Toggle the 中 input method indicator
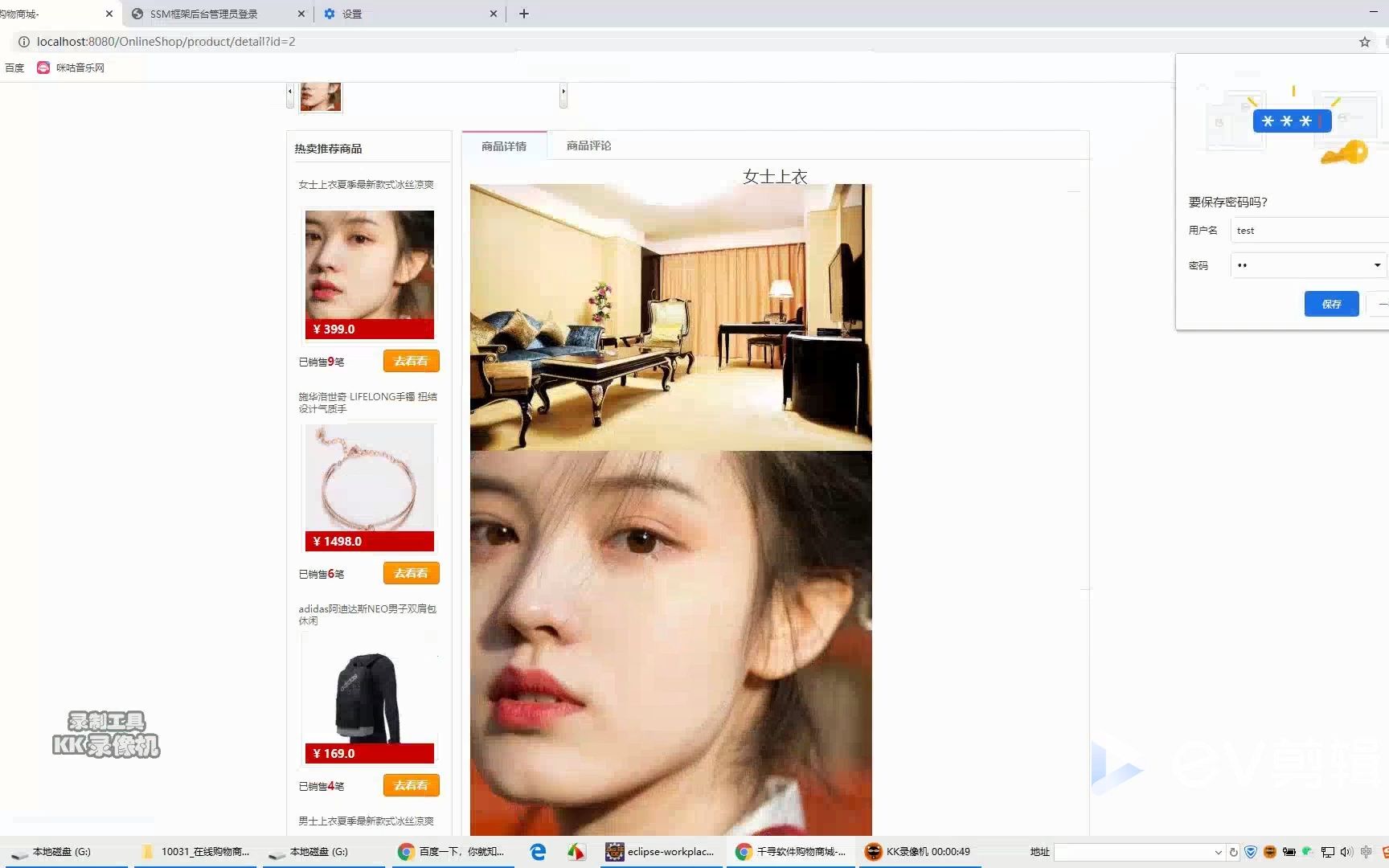Screen dimensions: 1389x868 [1366, 852]
